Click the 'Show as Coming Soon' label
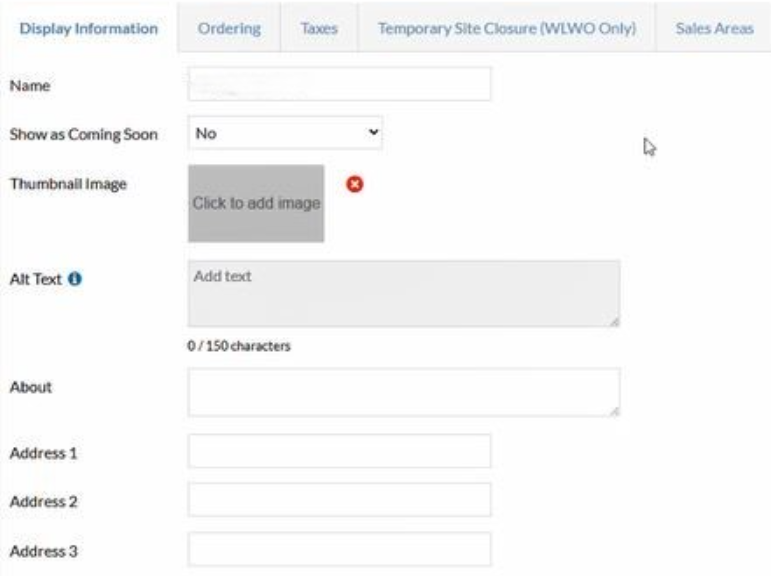This screenshot has height=576, width=771. pyautogui.click(x=83, y=134)
